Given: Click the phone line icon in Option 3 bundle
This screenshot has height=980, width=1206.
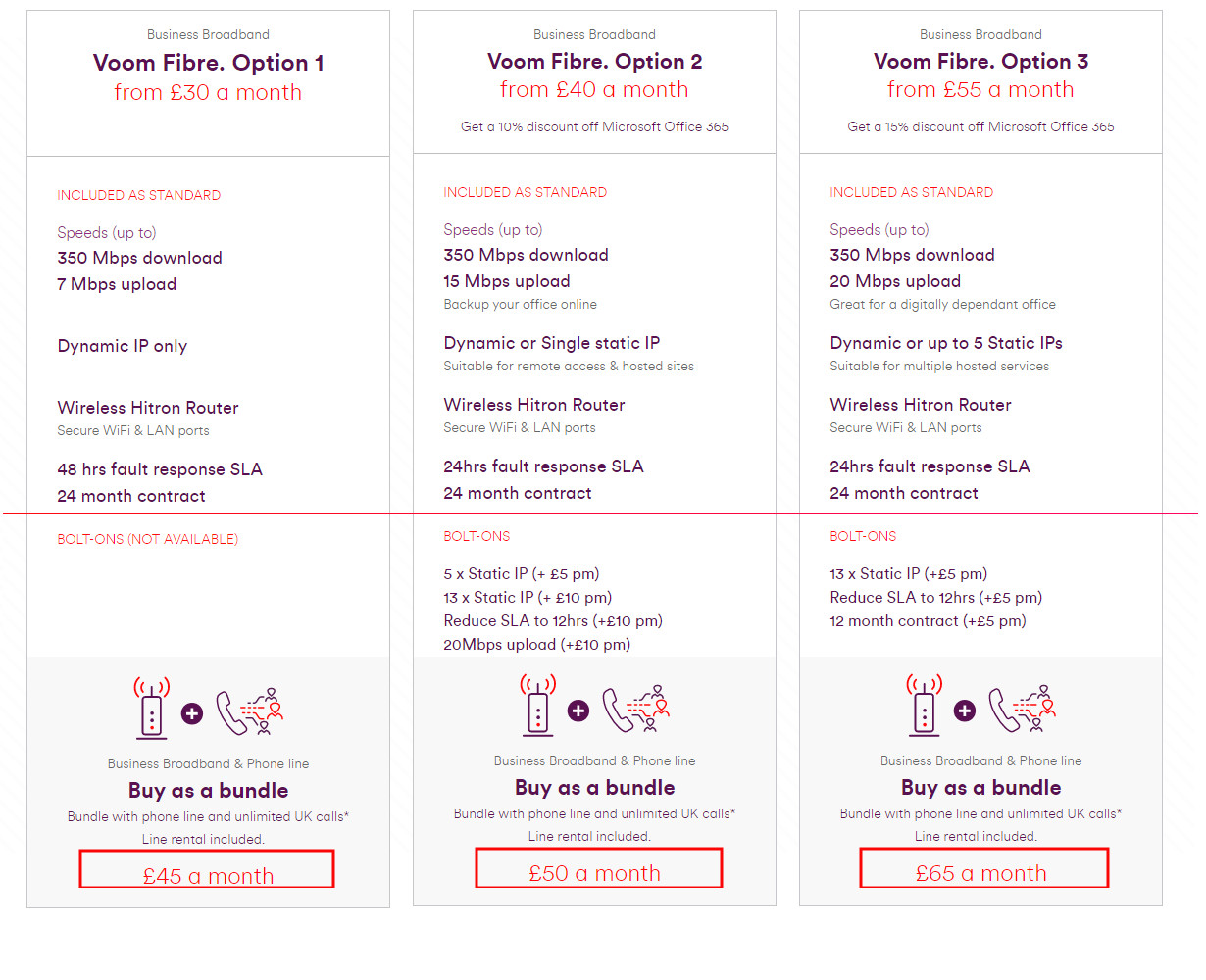Looking at the screenshot, I should click(1023, 709).
